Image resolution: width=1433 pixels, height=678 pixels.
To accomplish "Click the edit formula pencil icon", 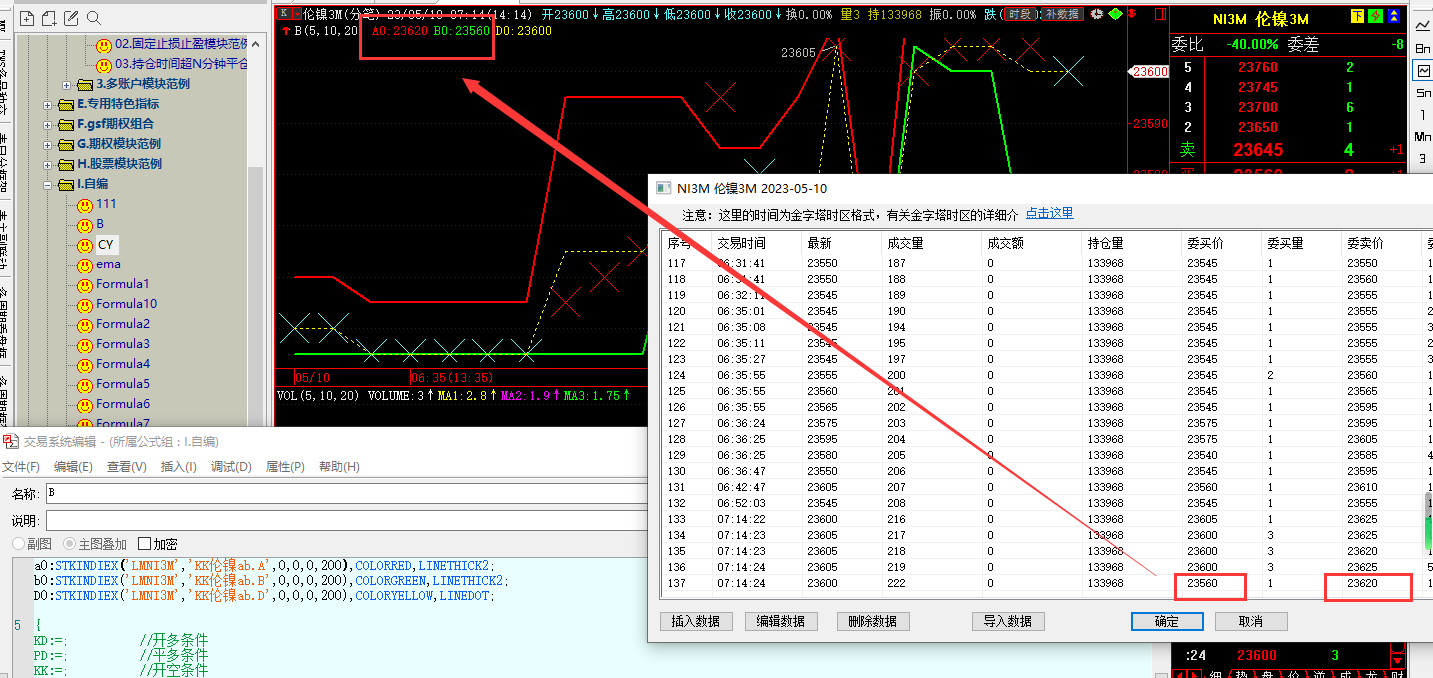I will click(x=71, y=18).
